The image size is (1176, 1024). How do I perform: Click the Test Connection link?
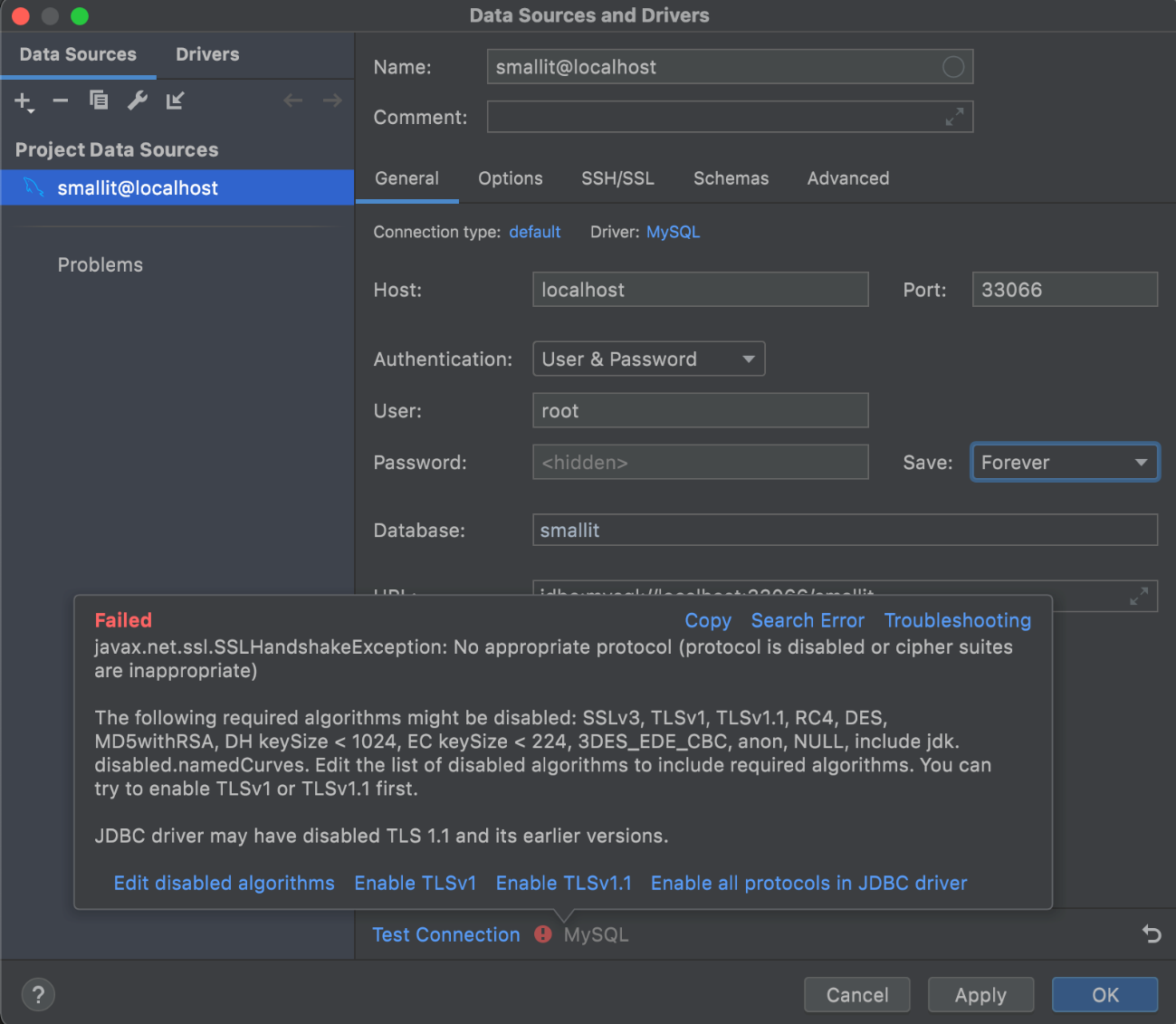click(x=446, y=934)
